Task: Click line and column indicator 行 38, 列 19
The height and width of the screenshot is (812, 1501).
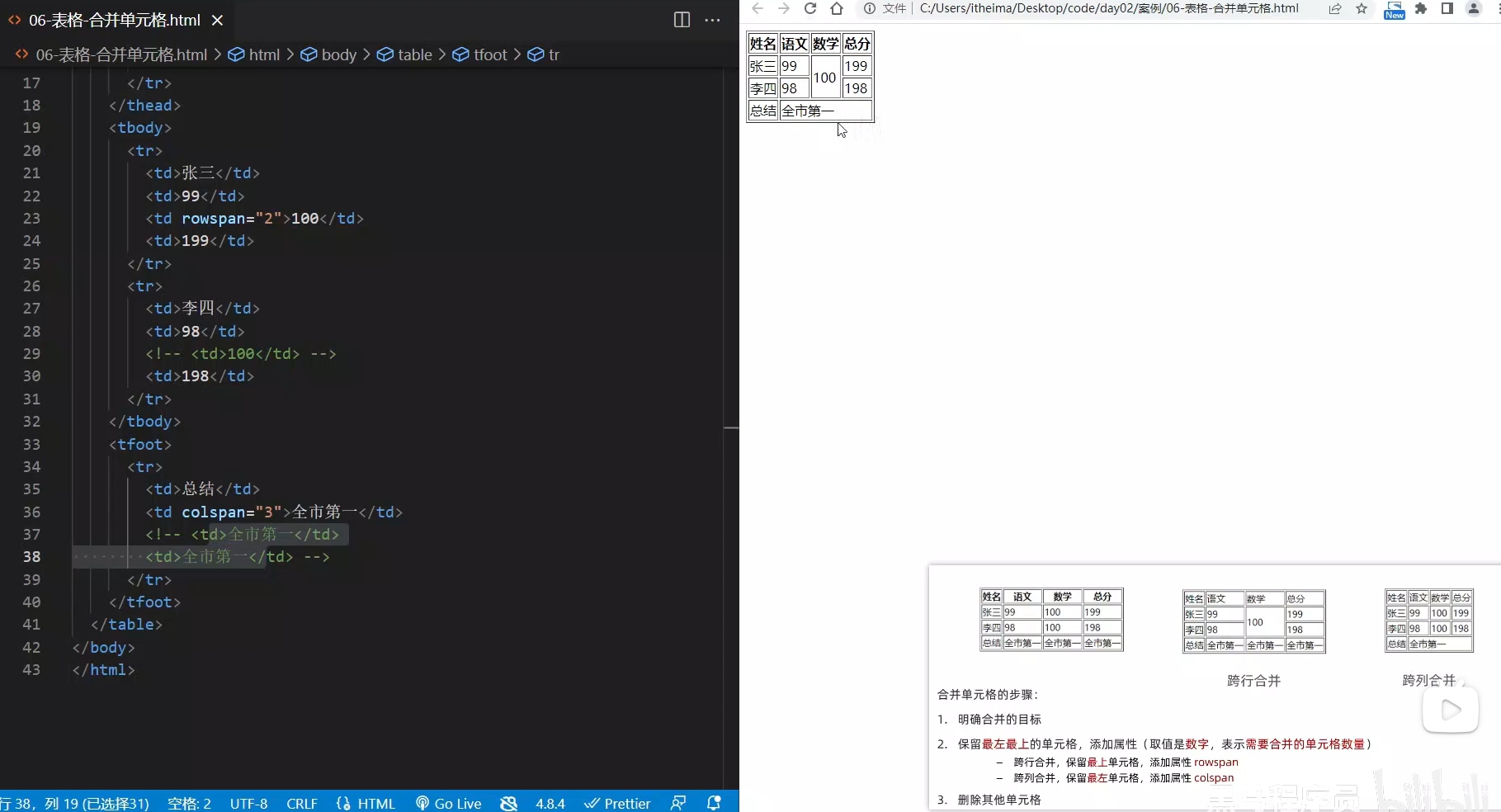Action: [x=75, y=803]
